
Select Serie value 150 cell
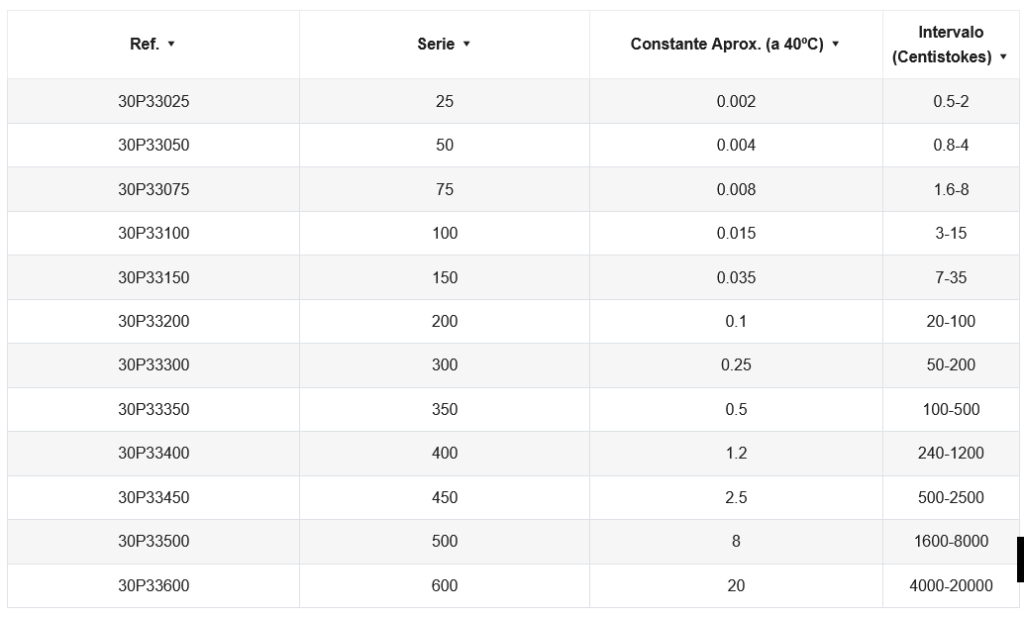click(445, 277)
